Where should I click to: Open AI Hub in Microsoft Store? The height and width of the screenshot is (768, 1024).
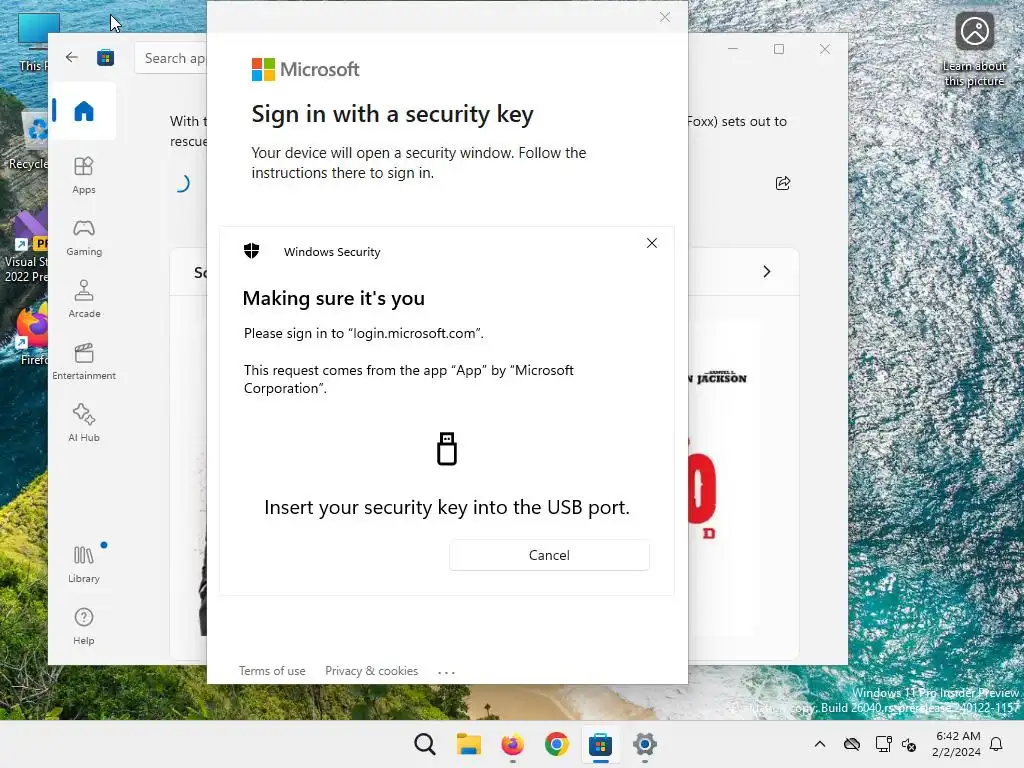pyautogui.click(x=84, y=423)
